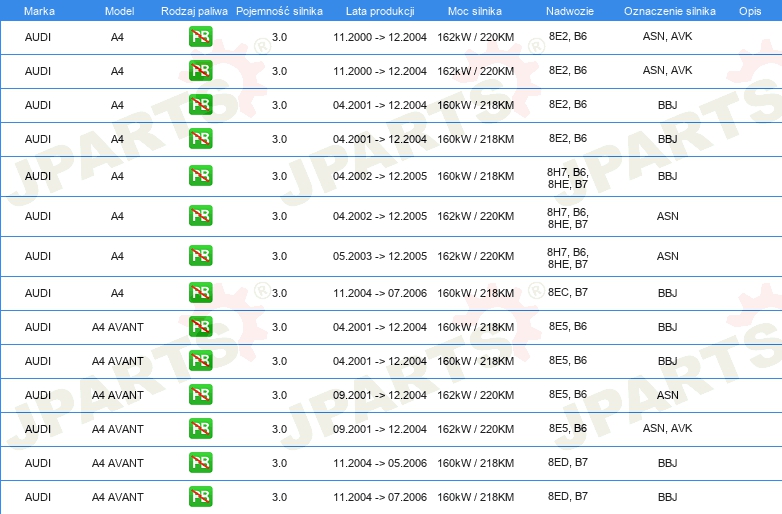This screenshot has height=514, width=782.
Task: Select '3.0' in the 05.2003 row
Action: tap(279, 256)
